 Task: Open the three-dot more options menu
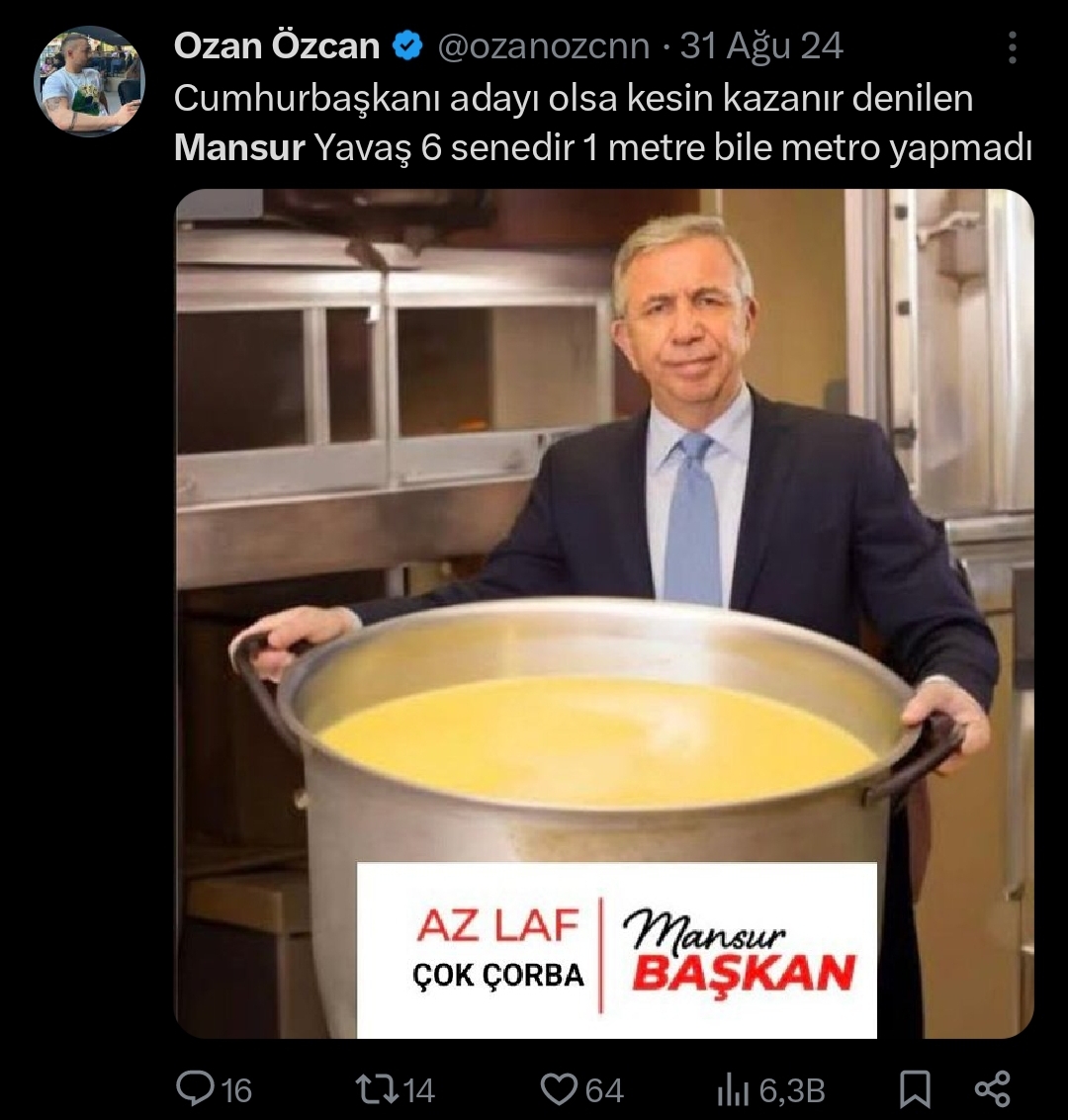click(x=1013, y=47)
